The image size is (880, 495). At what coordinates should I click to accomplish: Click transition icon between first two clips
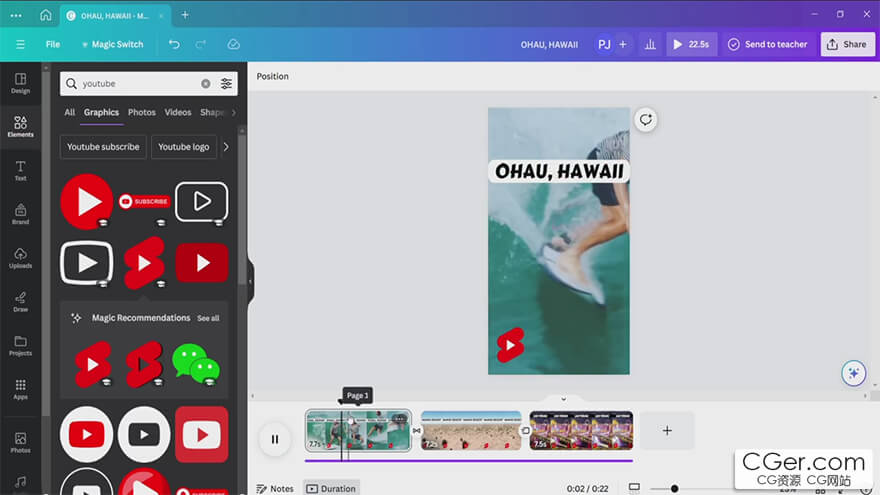coord(416,430)
